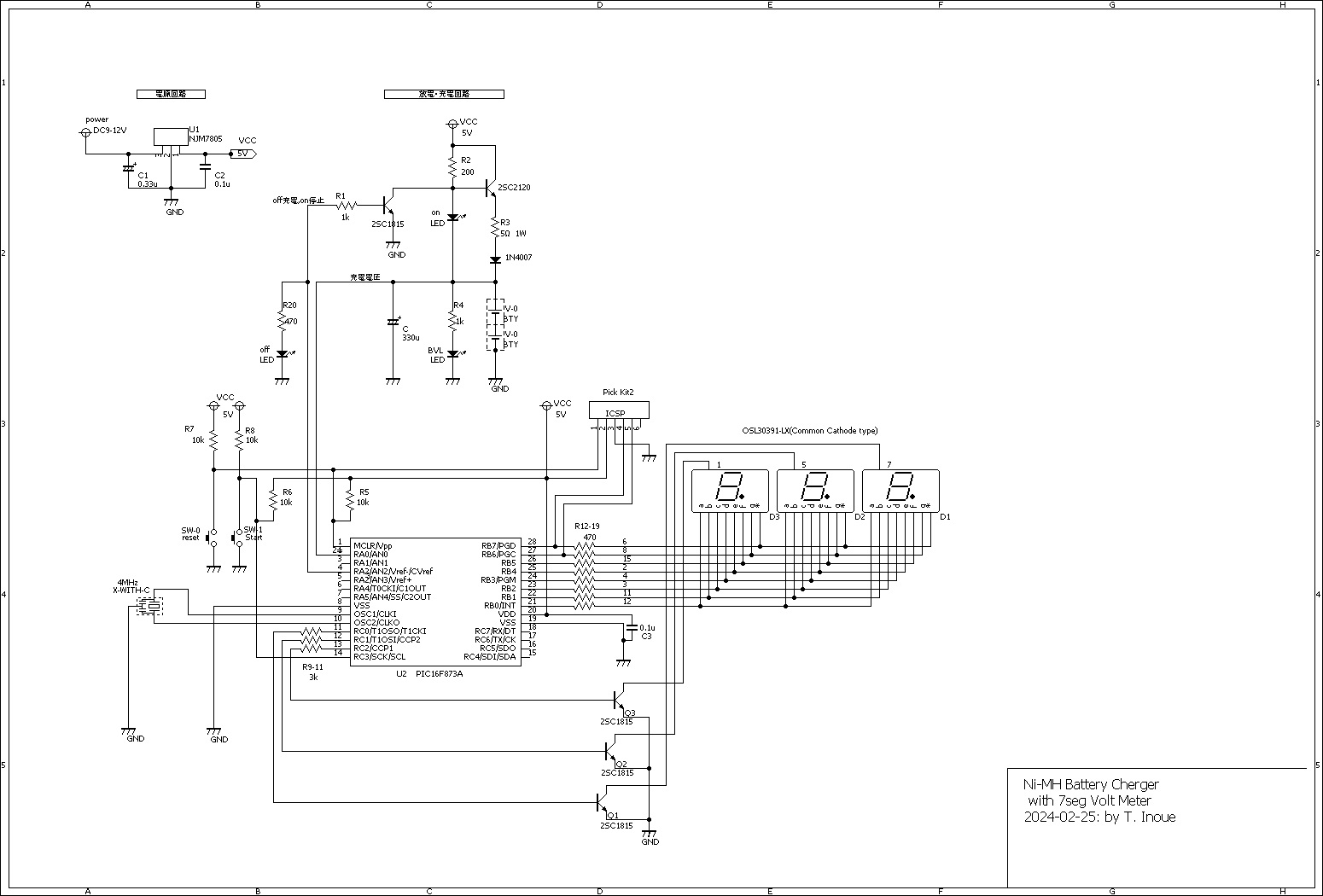The image size is (1323, 896).
Task: Select the Q3 2SC1815 transistor
Action: tap(619, 700)
